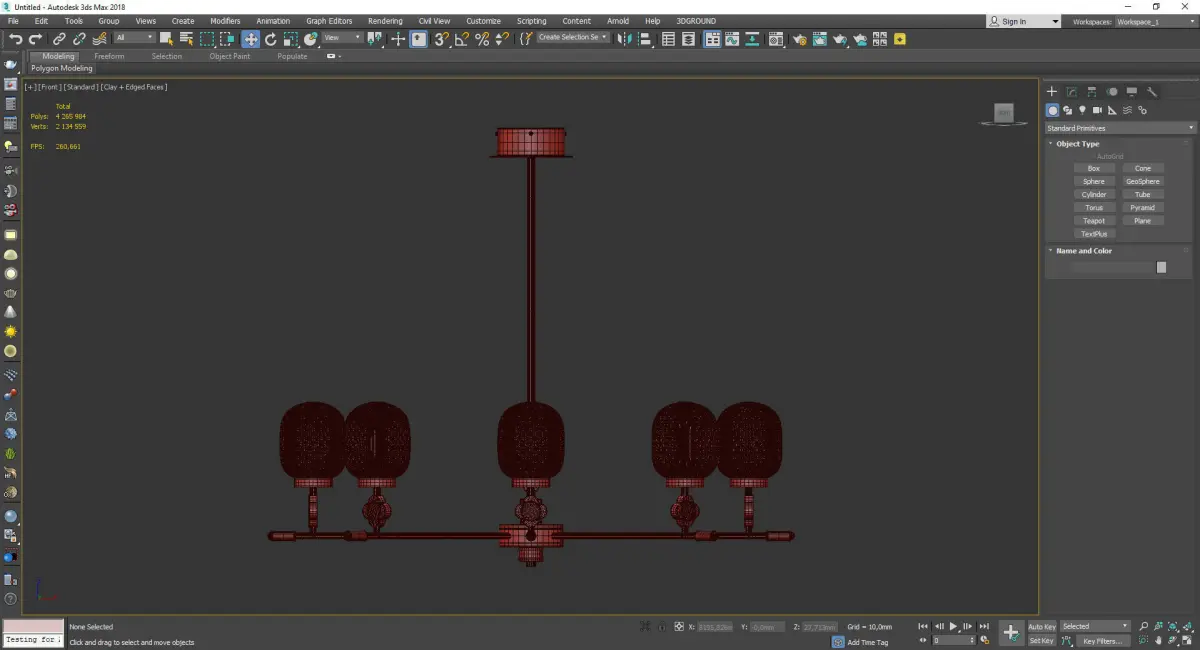Open the Rendered Frame Window icon

coord(819,39)
